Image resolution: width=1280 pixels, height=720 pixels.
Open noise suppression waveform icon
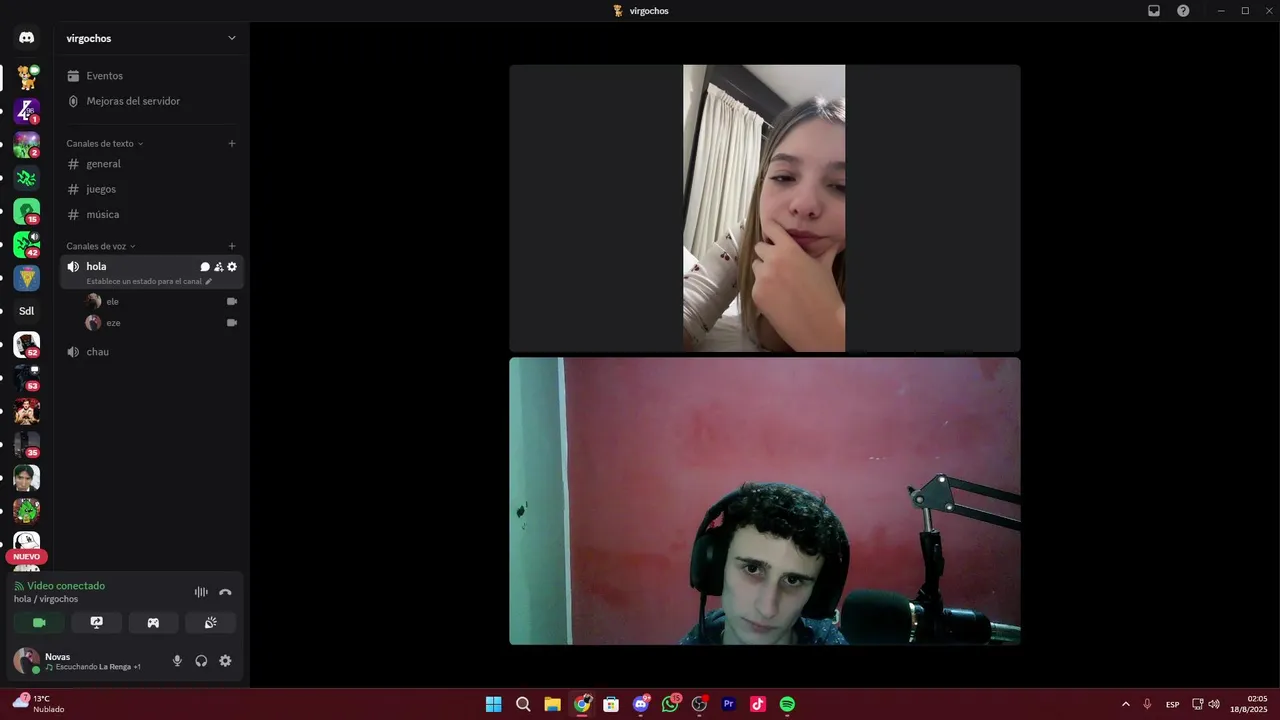click(x=201, y=592)
